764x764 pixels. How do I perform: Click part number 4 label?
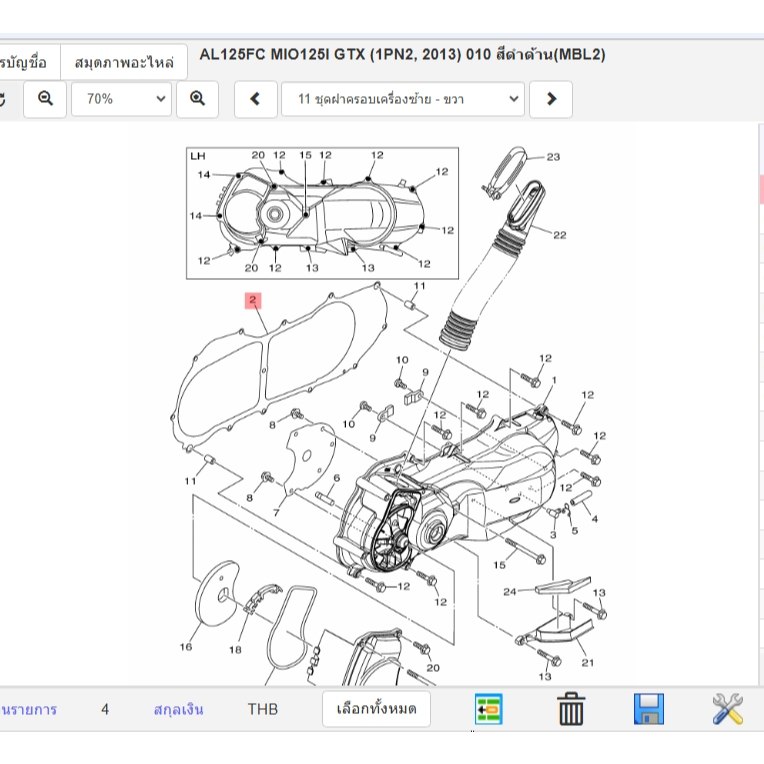[594, 519]
